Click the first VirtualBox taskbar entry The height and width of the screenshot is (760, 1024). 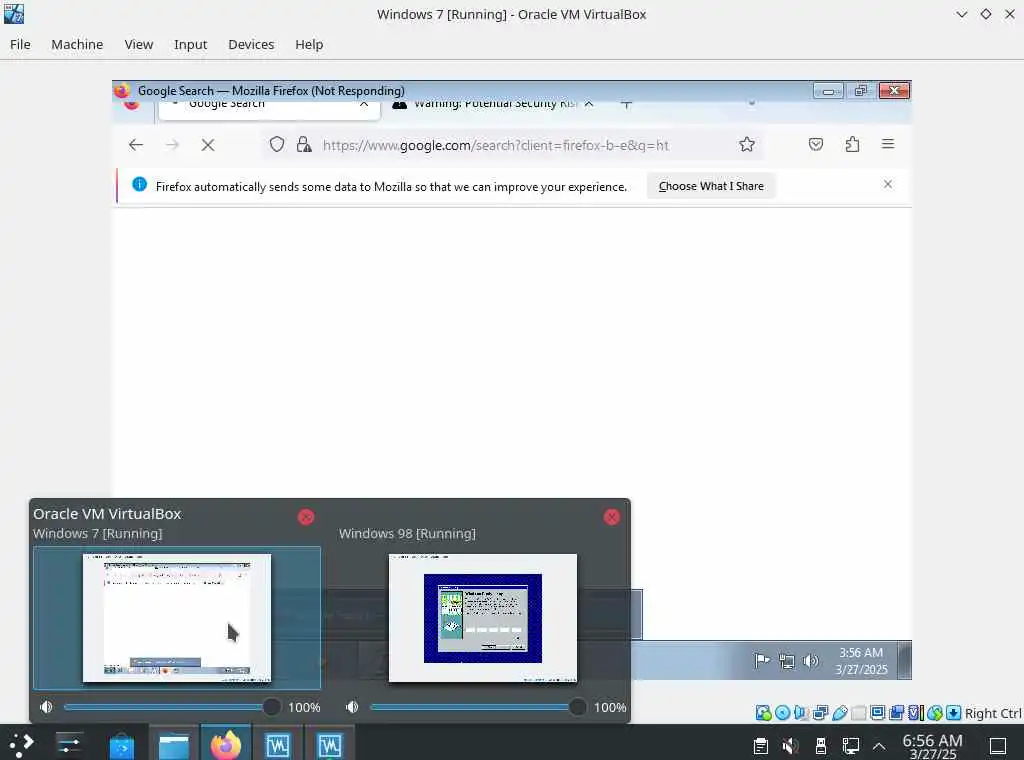[x=278, y=745]
